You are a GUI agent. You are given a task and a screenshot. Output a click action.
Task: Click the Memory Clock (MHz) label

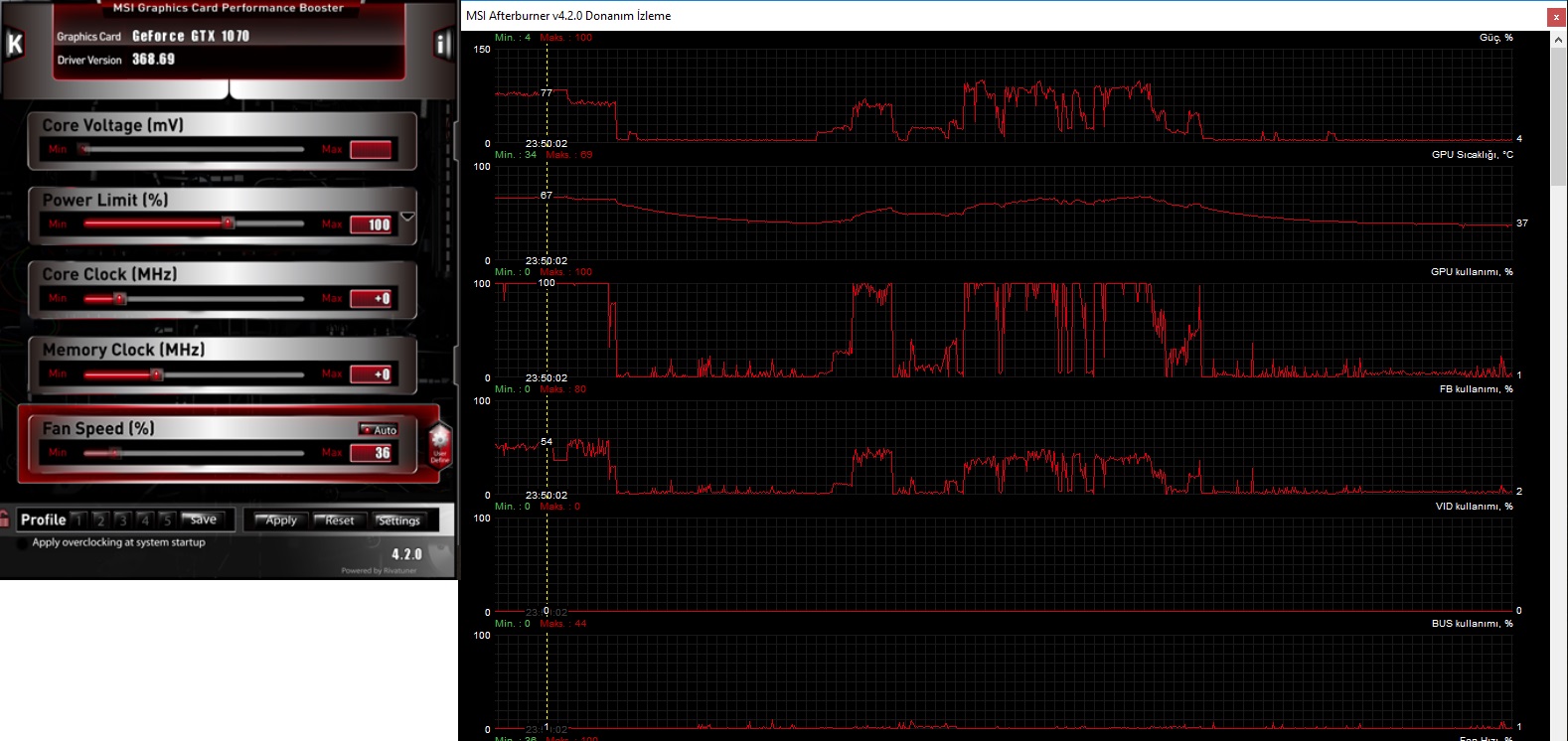coord(123,350)
